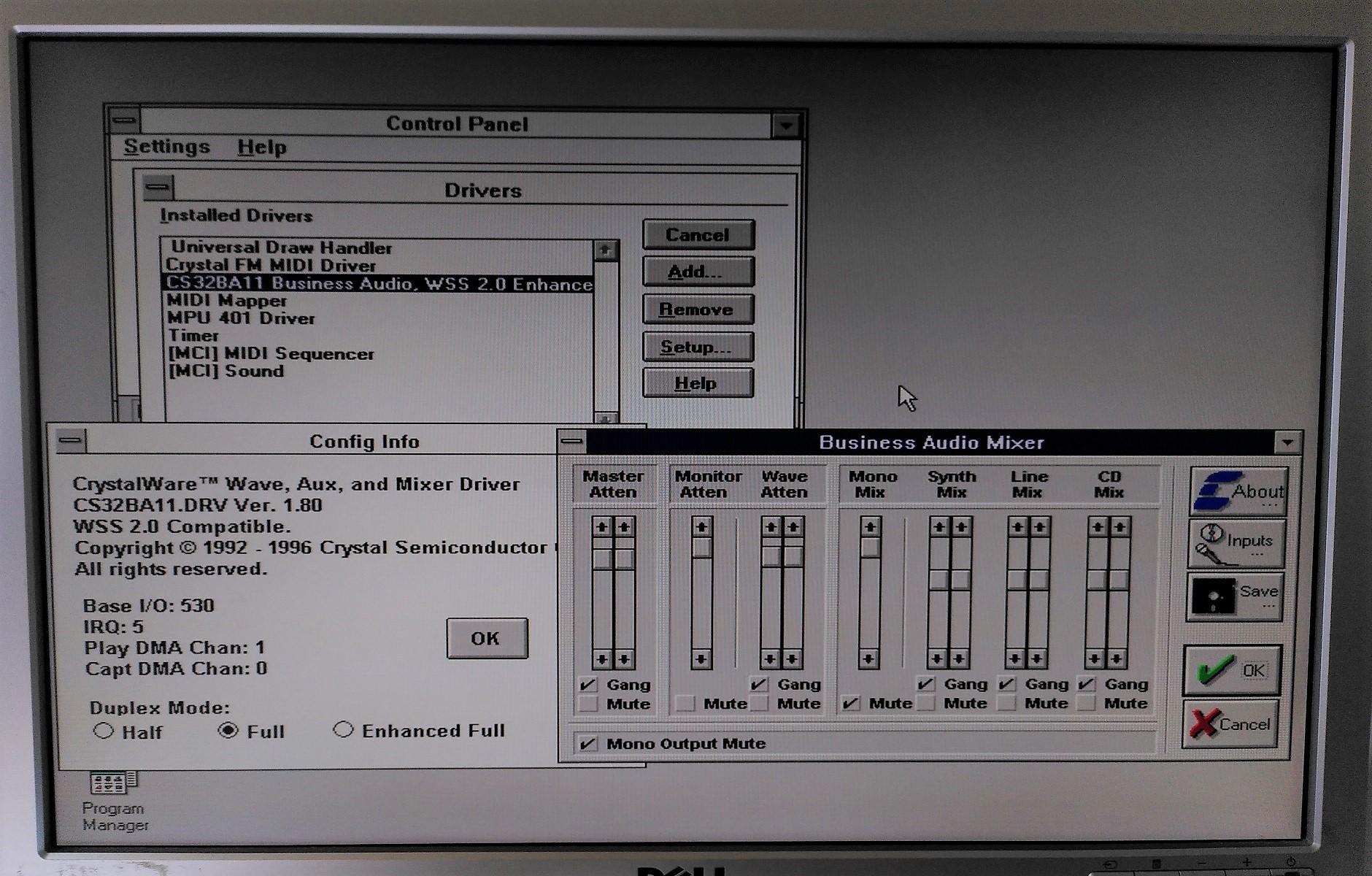
Task: Cancel mixer with red X button
Action: pyautogui.click(x=1230, y=723)
